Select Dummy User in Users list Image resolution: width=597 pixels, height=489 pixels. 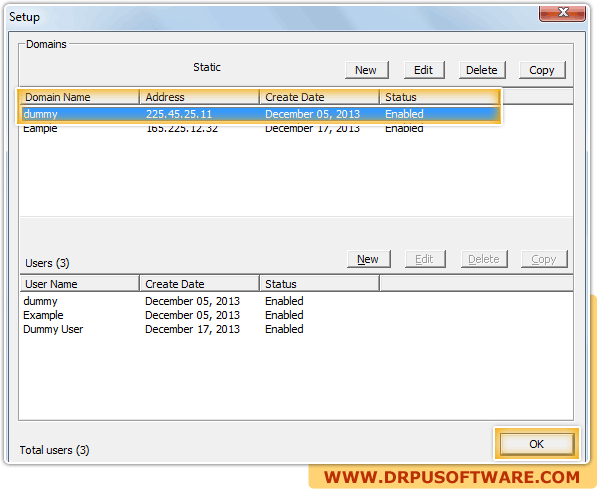[53, 329]
